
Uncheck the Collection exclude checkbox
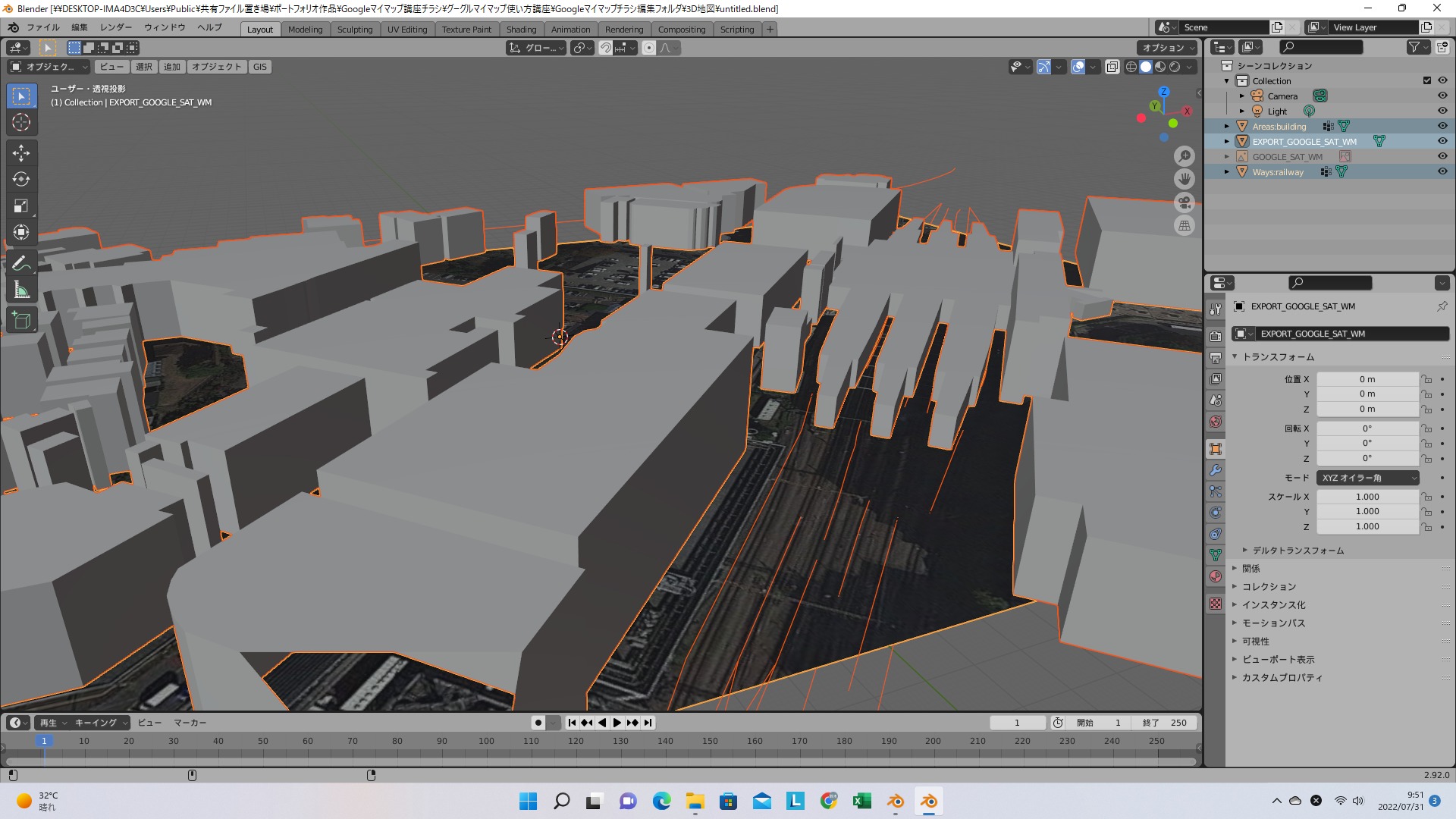[x=1427, y=80]
